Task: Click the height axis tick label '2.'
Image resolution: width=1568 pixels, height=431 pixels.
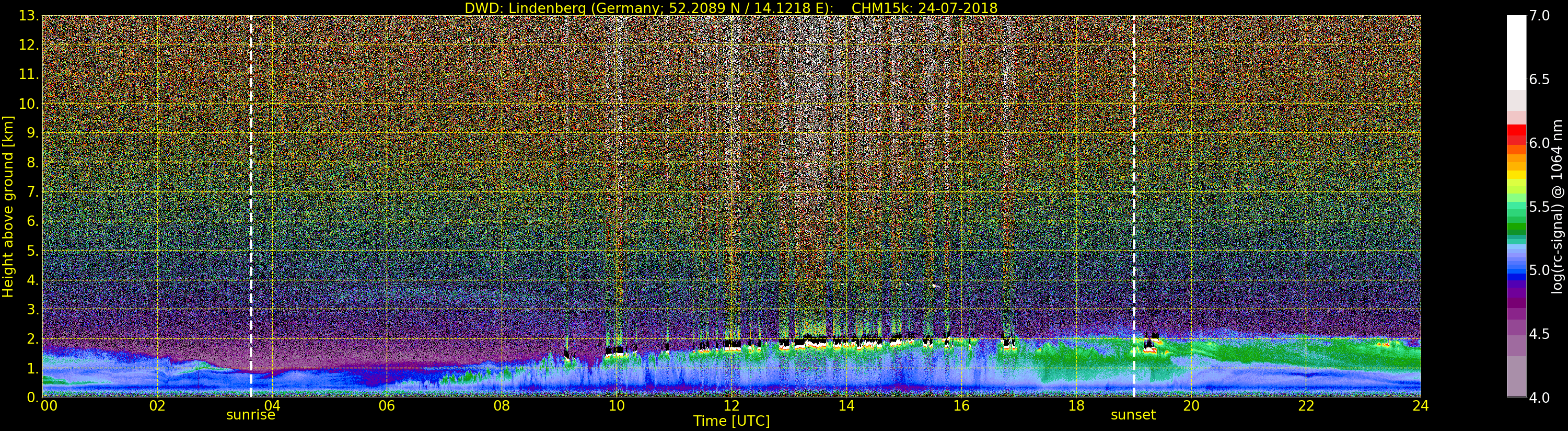Action: (x=33, y=338)
